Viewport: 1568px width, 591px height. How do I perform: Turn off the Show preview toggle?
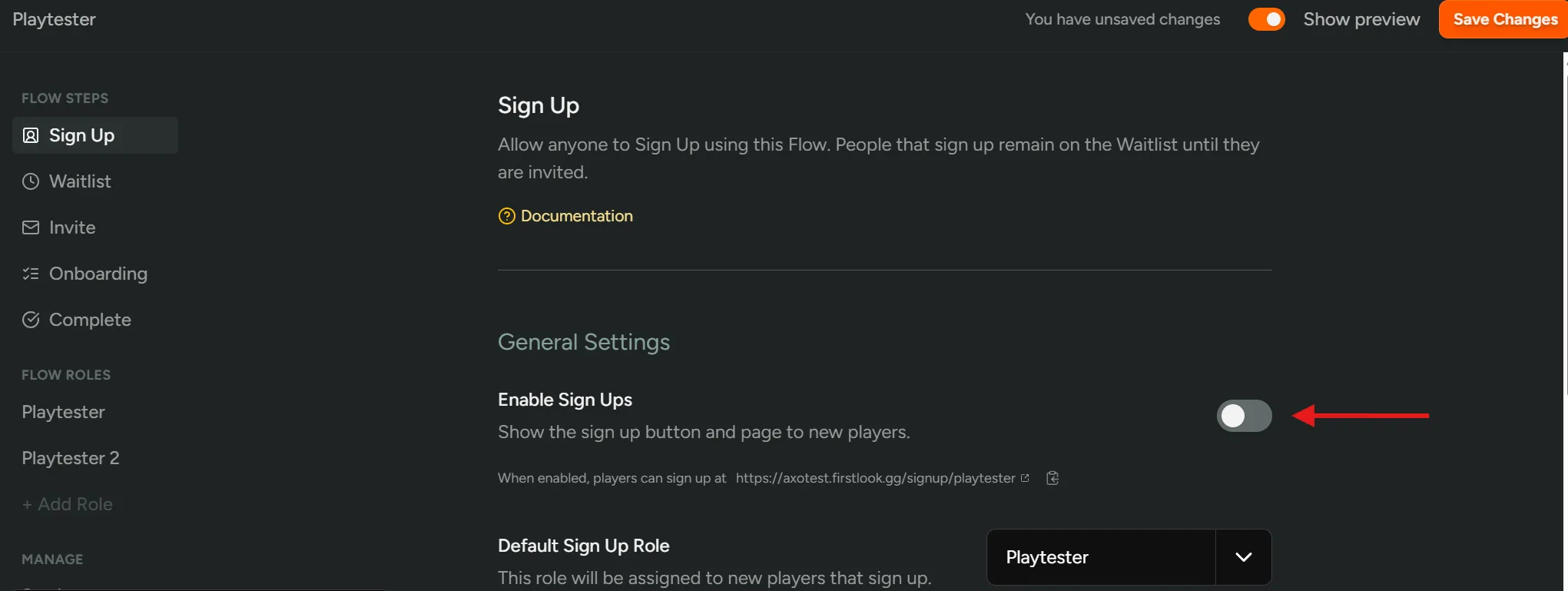[x=1266, y=19]
